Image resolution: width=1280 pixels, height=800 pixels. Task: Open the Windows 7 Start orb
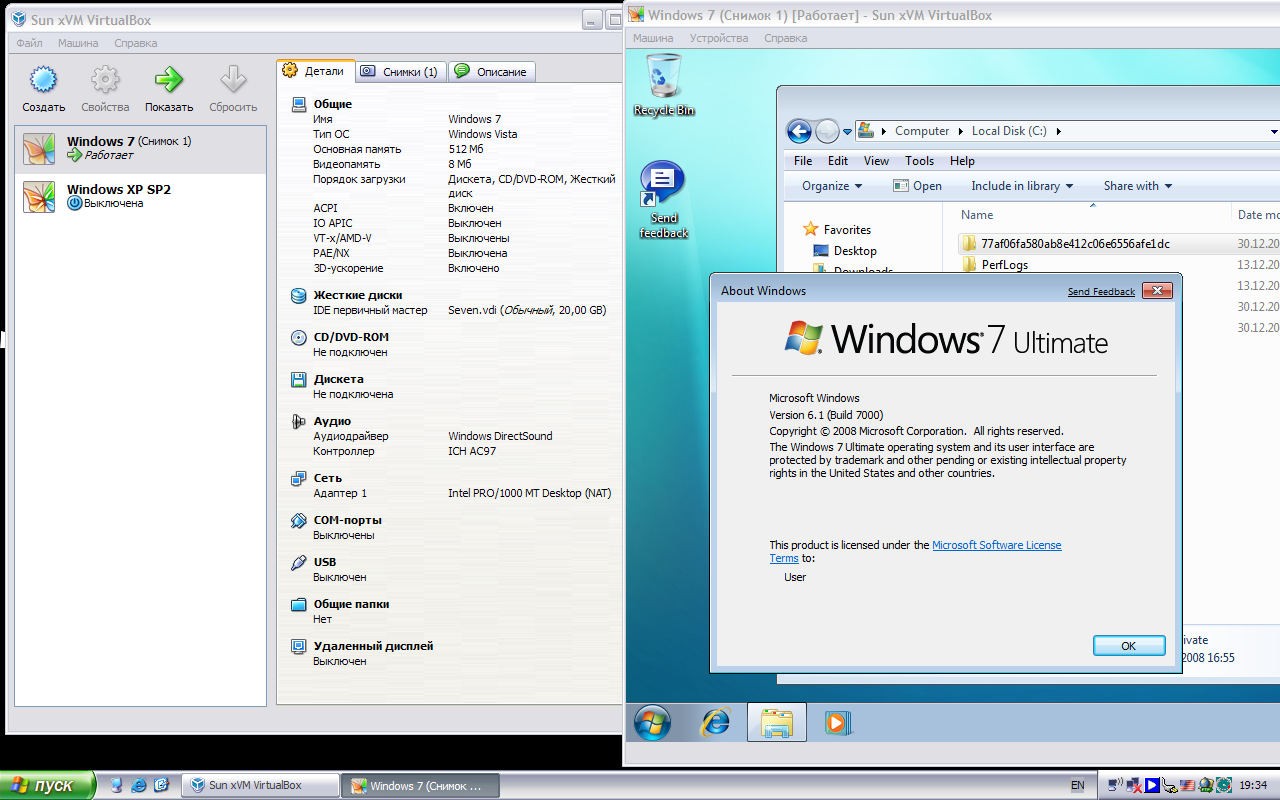[653, 722]
